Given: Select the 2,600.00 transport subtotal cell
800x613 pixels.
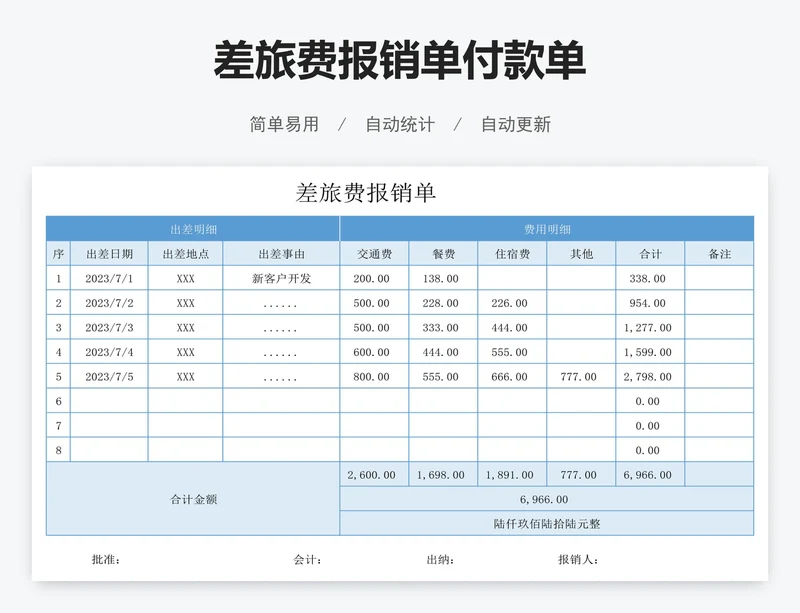Looking at the screenshot, I should point(374,475).
